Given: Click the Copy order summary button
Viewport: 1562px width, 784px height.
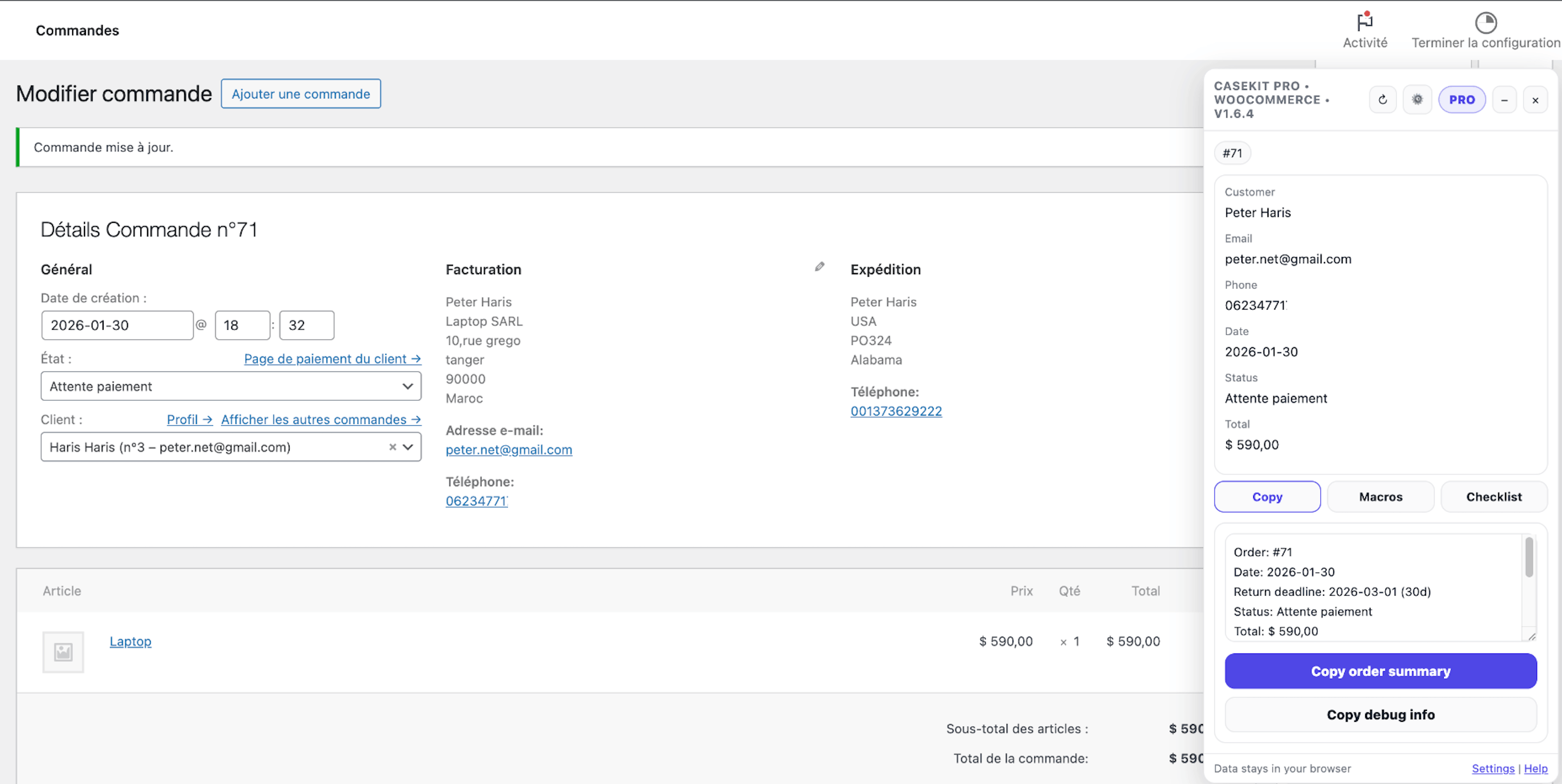Looking at the screenshot, I should point(1381,671).
